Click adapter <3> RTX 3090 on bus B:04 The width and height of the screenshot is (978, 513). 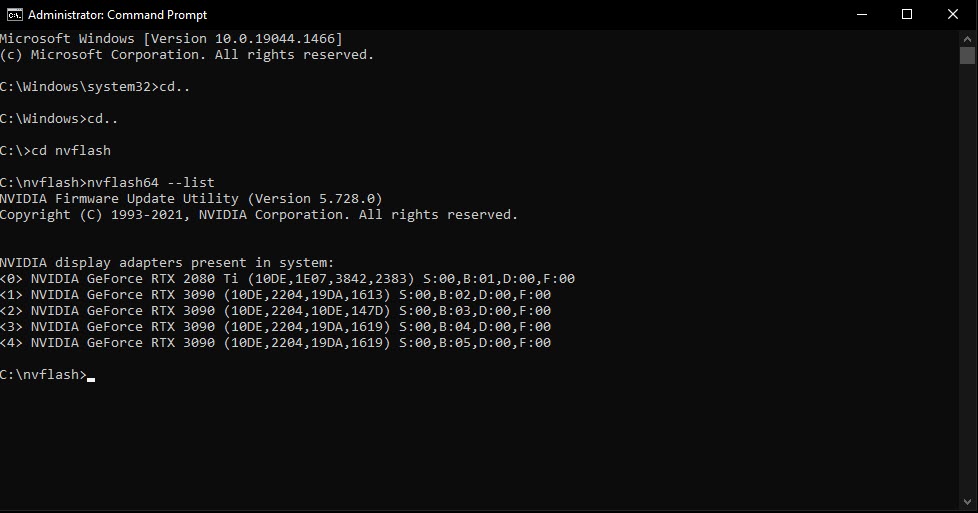pos(276,326)
